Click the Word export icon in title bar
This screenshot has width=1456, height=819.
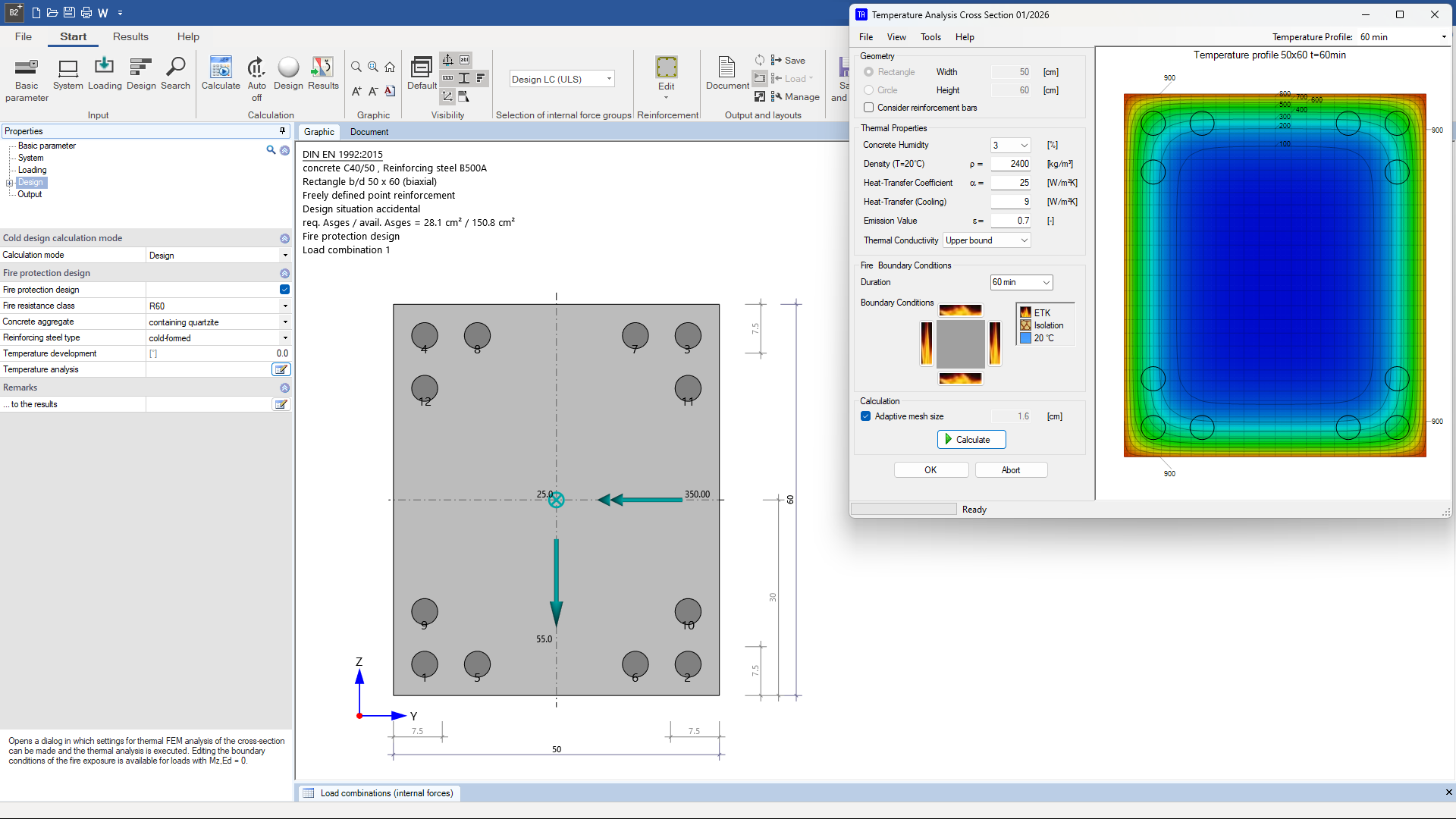coord(103,13)
